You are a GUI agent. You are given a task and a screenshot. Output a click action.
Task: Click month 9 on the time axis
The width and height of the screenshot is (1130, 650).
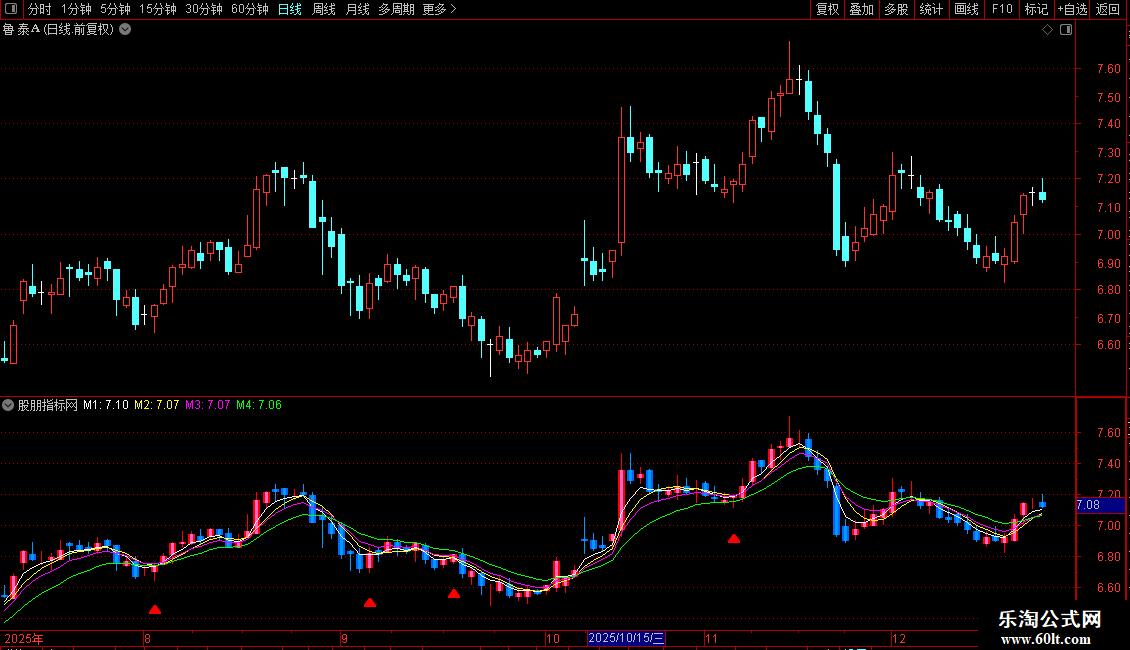point(344,638)
